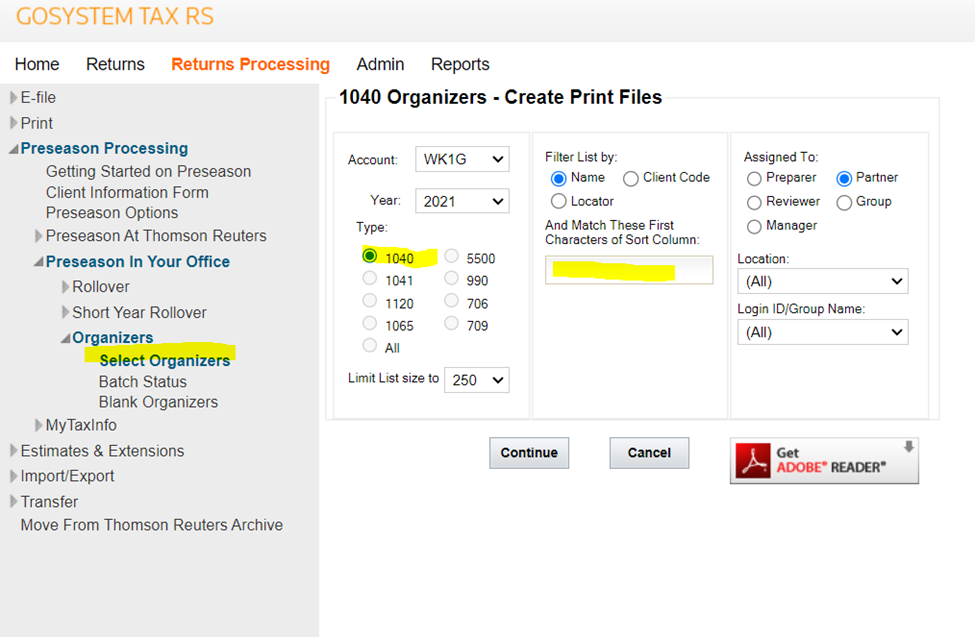
Task: Expand the Short Year Rollover node
Action: click(65, 312)
